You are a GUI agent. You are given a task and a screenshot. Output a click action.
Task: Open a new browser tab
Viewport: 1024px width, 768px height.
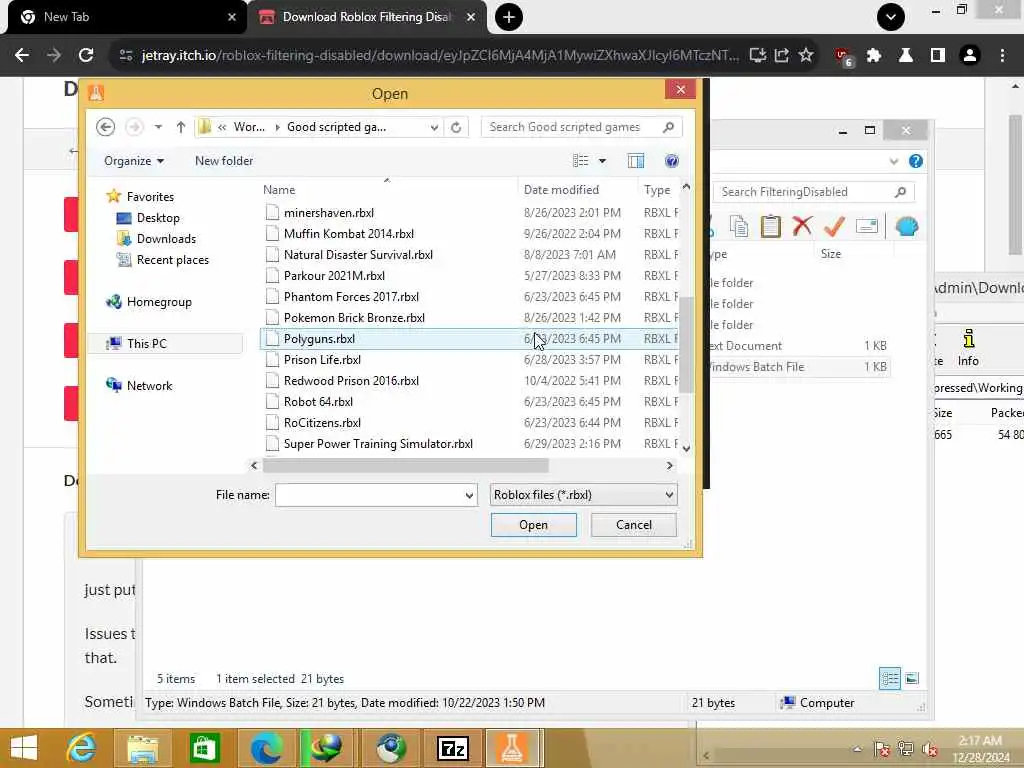pyautogui.click(x=509, y=17)
